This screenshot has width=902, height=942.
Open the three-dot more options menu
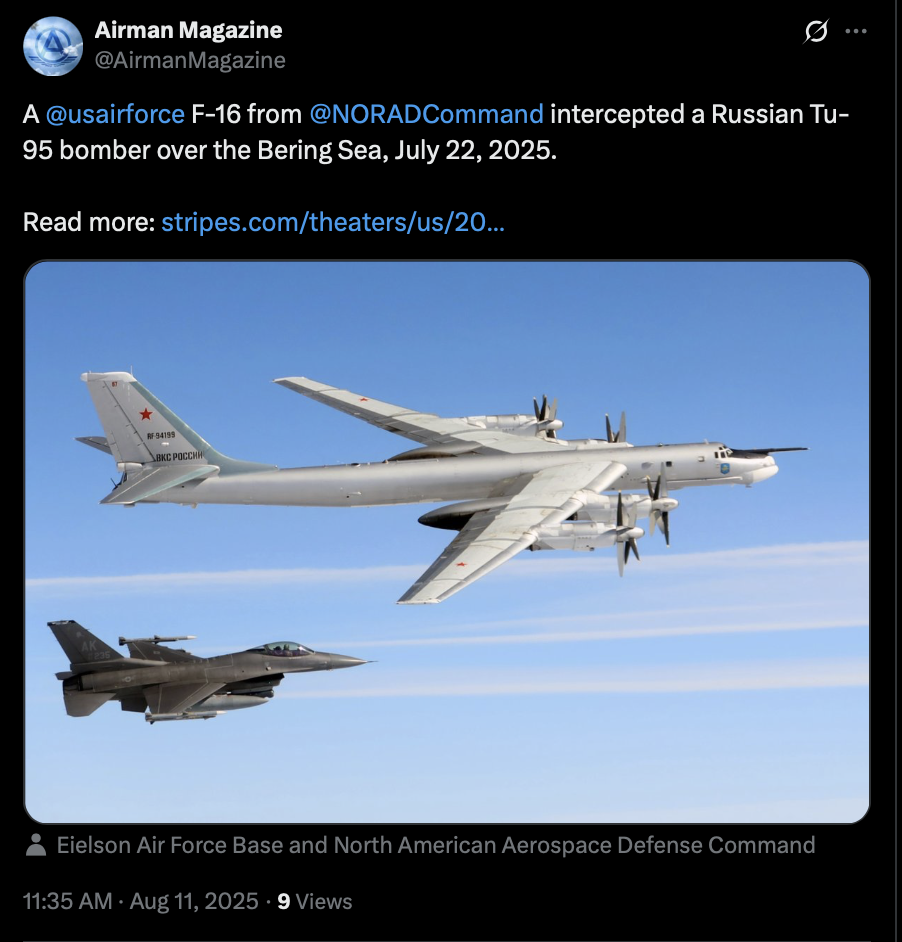point(856,31)
